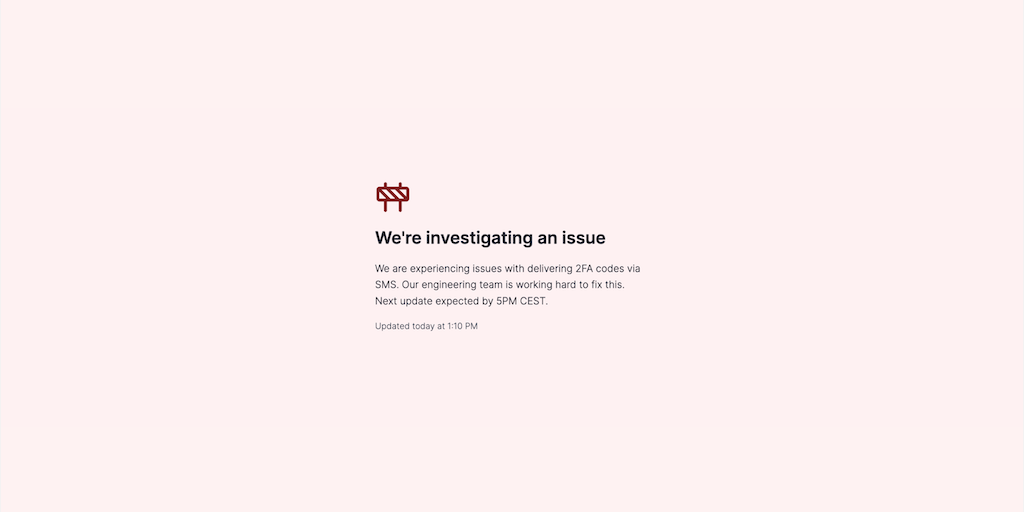Click the "2FA" text in the description

coord(584,268)
